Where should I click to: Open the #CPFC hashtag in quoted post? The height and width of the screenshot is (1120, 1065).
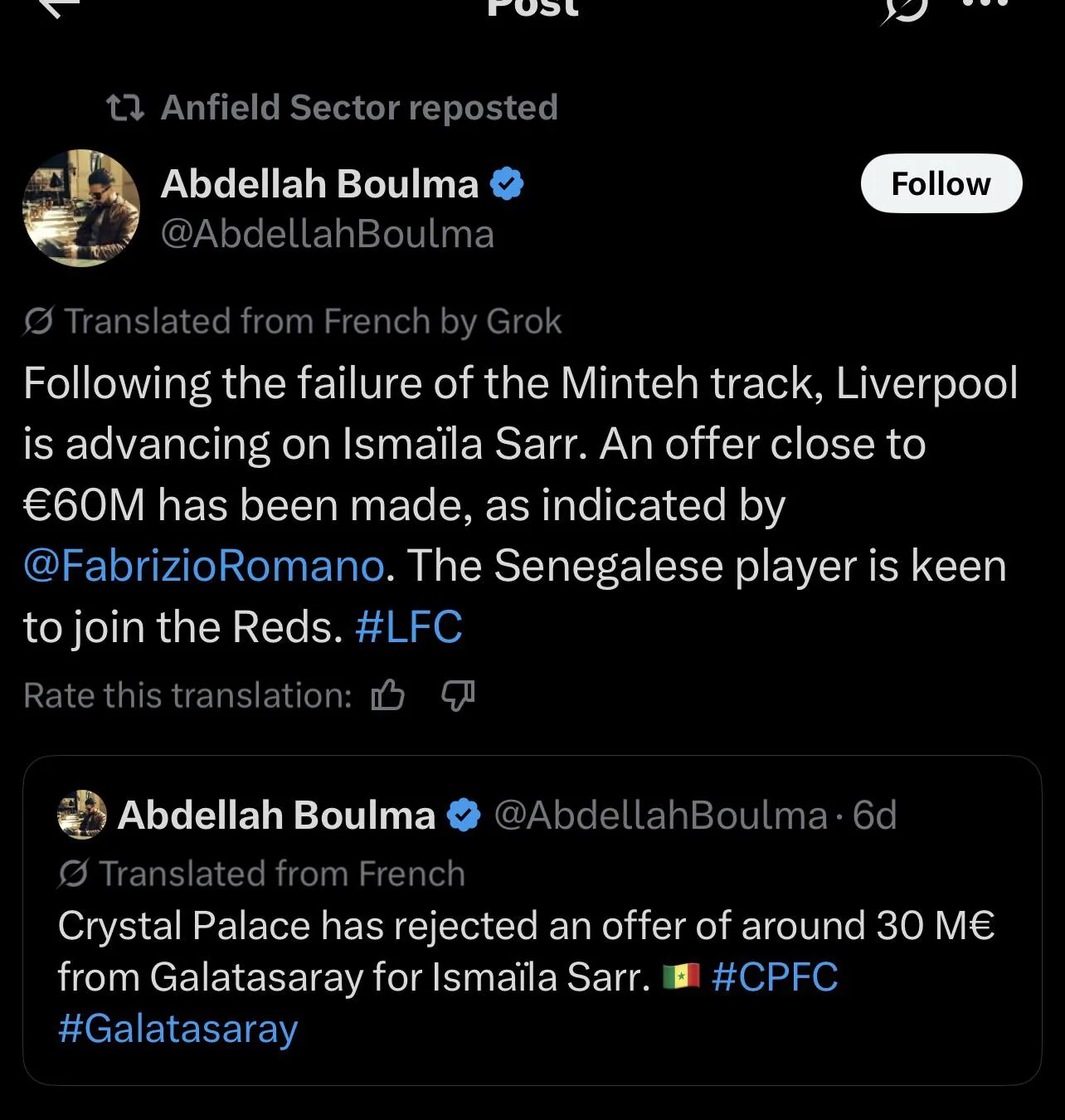775,976
